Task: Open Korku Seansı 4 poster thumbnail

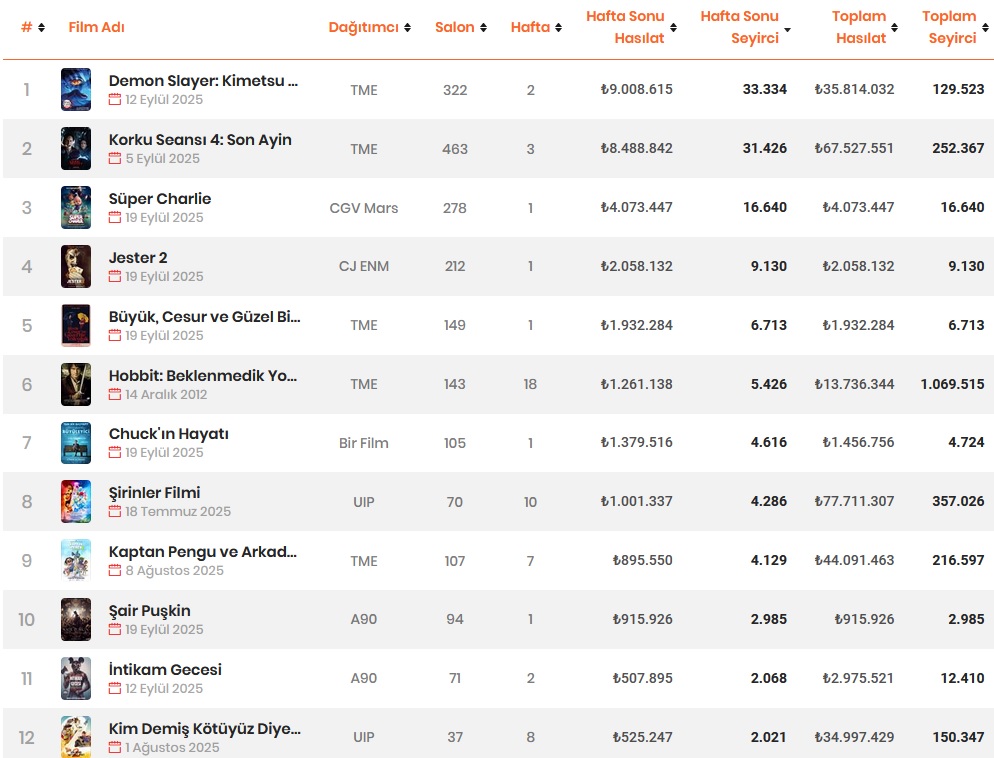Action: click(x=76, y=149)
